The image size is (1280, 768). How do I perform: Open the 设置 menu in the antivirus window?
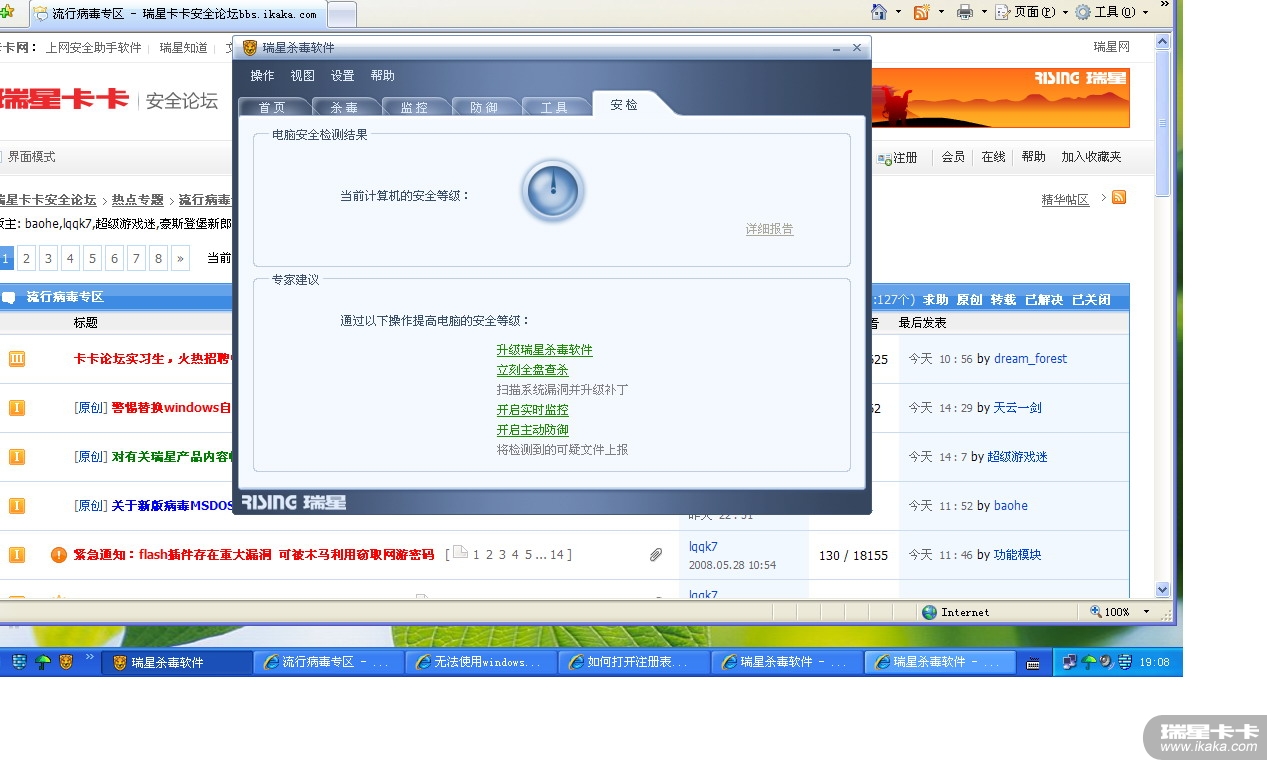342,75
